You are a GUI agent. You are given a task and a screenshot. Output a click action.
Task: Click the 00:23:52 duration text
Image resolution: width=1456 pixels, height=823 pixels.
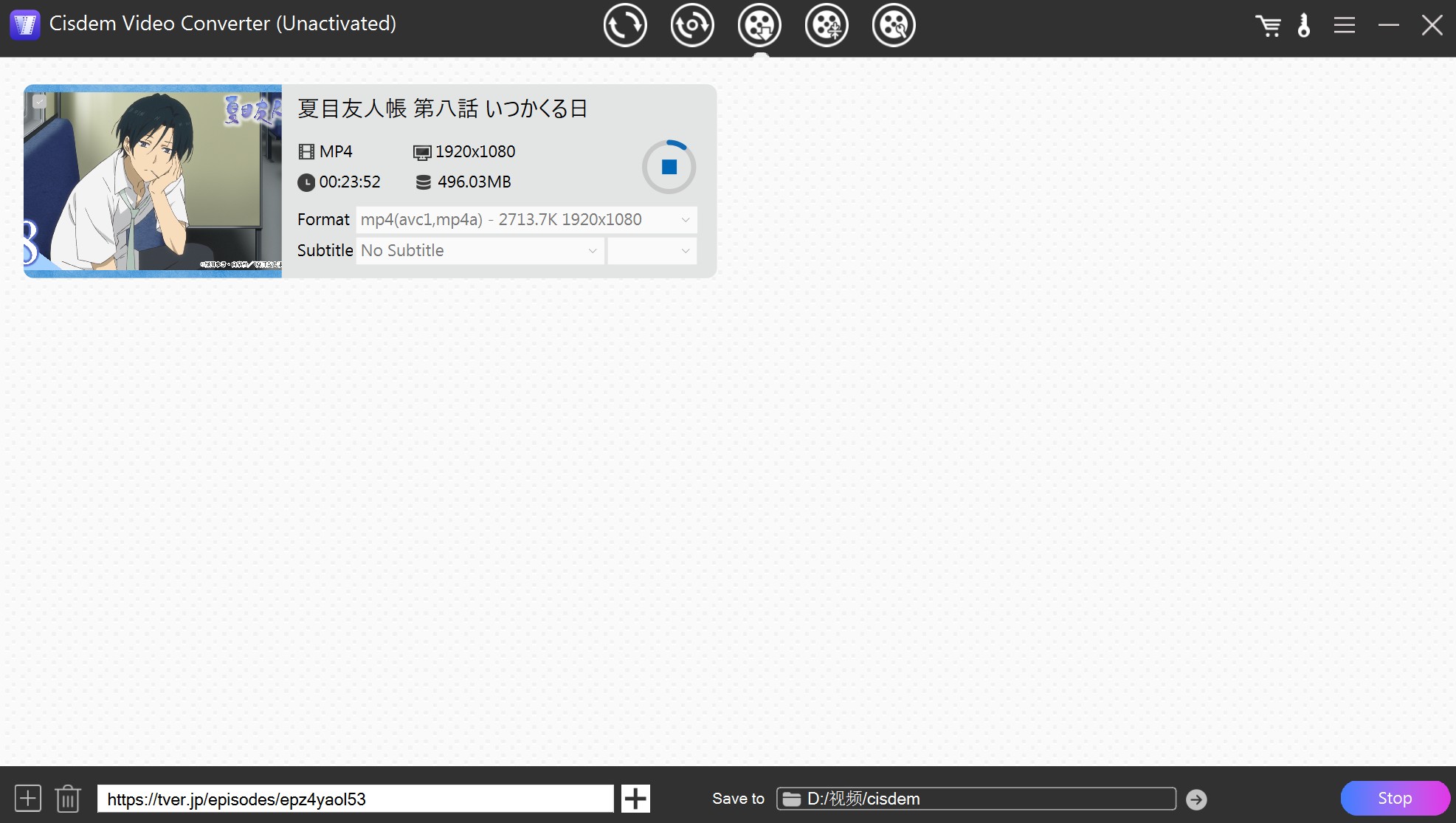pyautogui.click(x=350, y=182)
